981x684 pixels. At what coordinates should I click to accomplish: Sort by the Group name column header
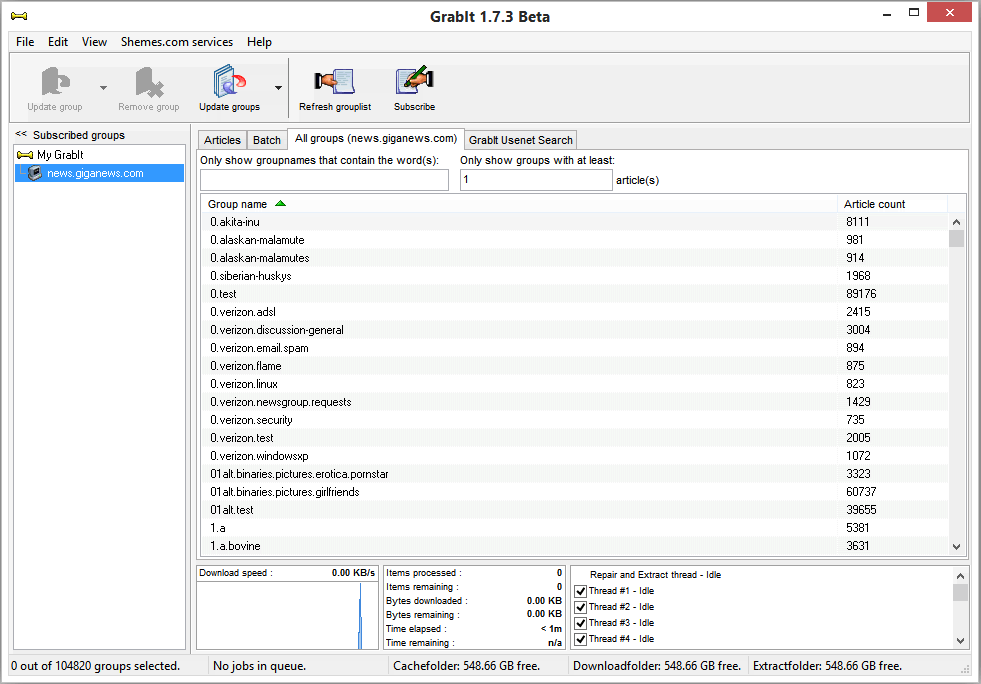tap(519, 204)
